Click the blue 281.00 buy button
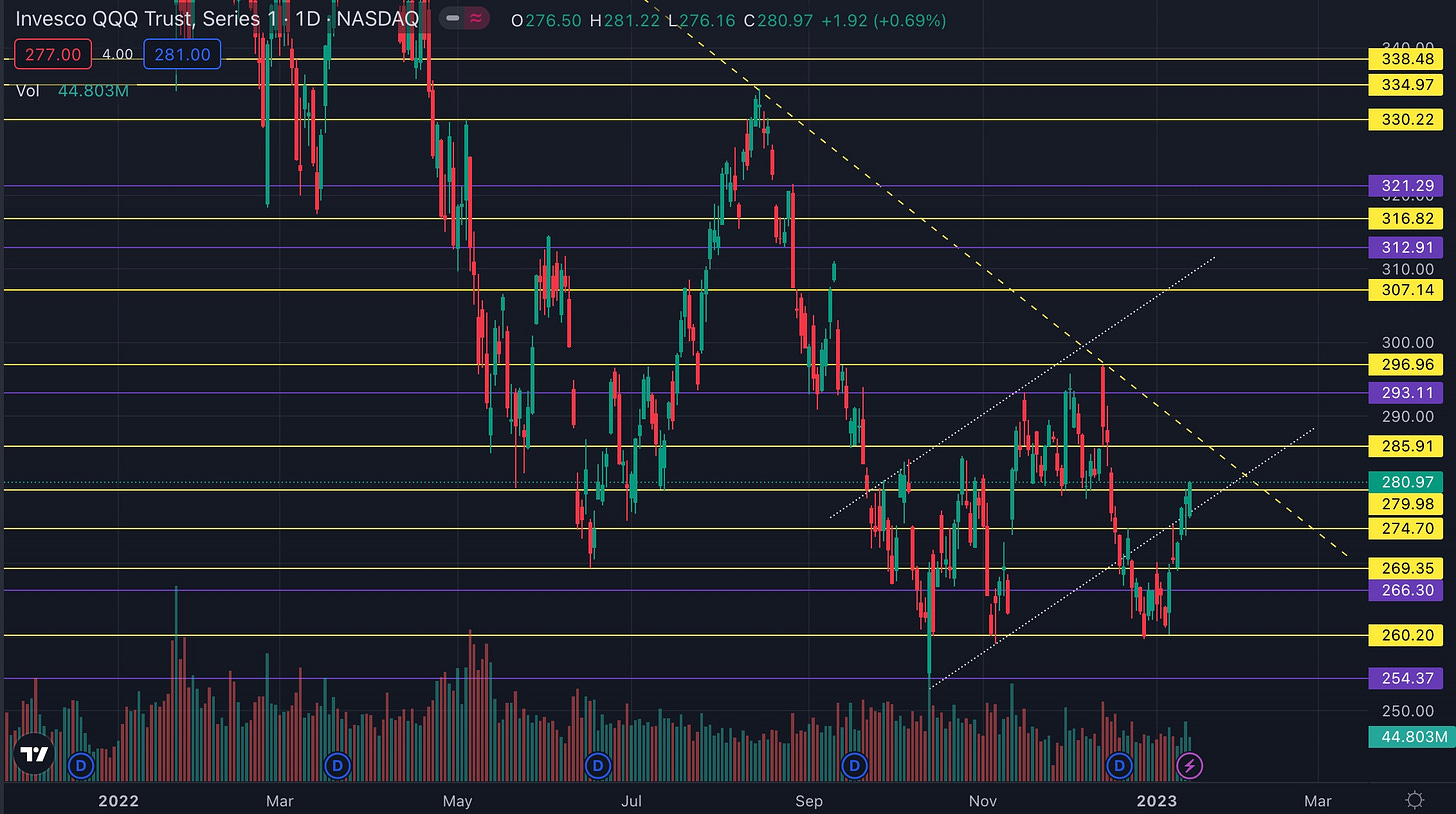This screenshot has height=814, width=1456. tap(181, 55)
